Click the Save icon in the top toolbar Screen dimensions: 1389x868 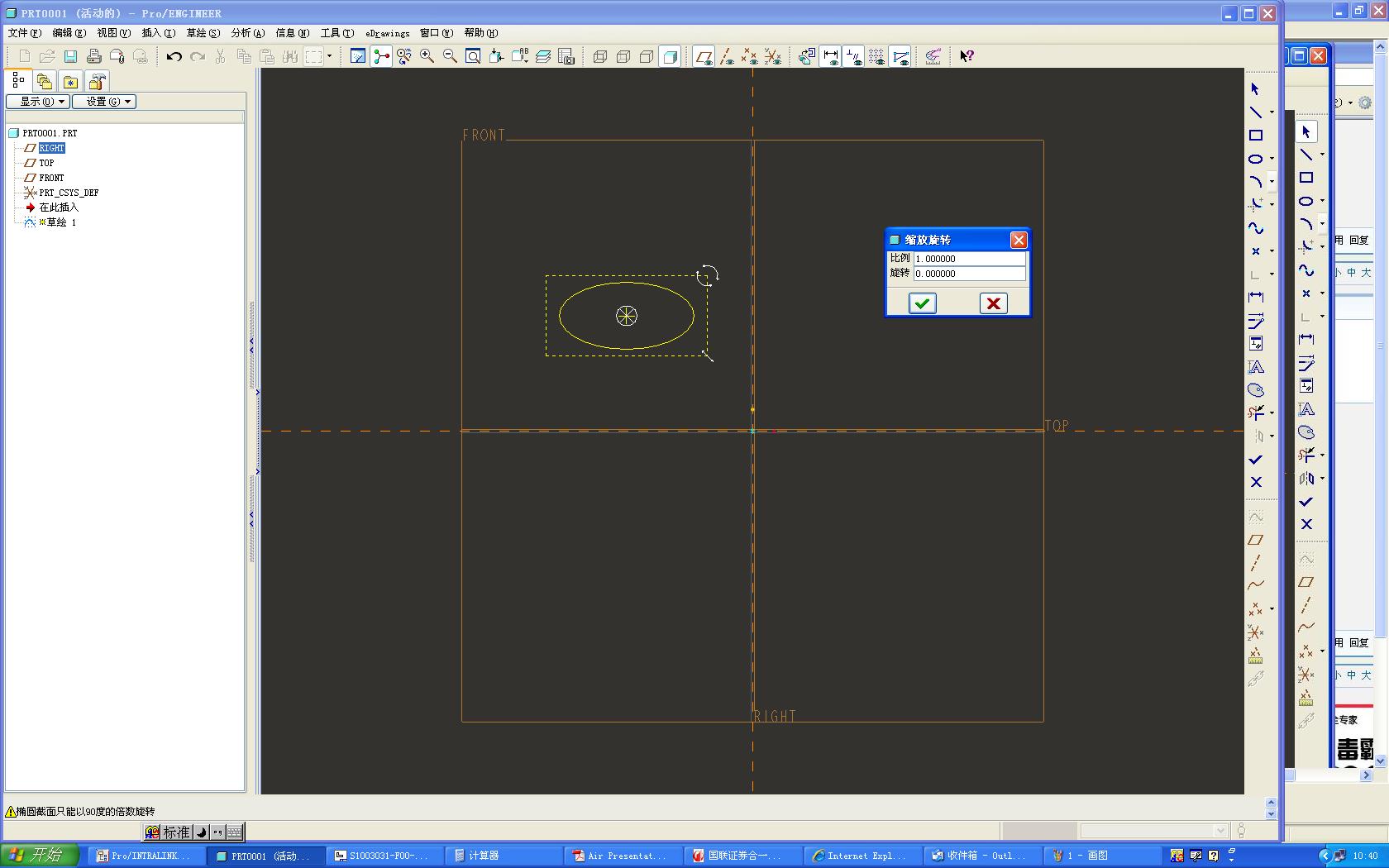71,56
